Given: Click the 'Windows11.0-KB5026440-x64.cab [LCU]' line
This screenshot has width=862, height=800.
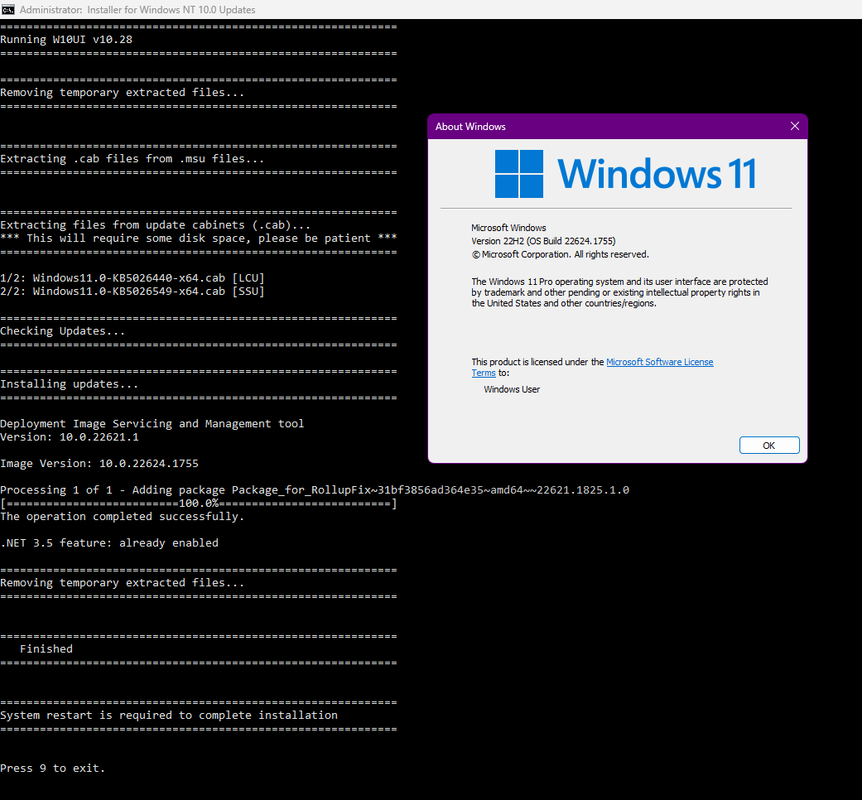Looking at the screenshot, I should pyautogui.click(x=132, y=278).
